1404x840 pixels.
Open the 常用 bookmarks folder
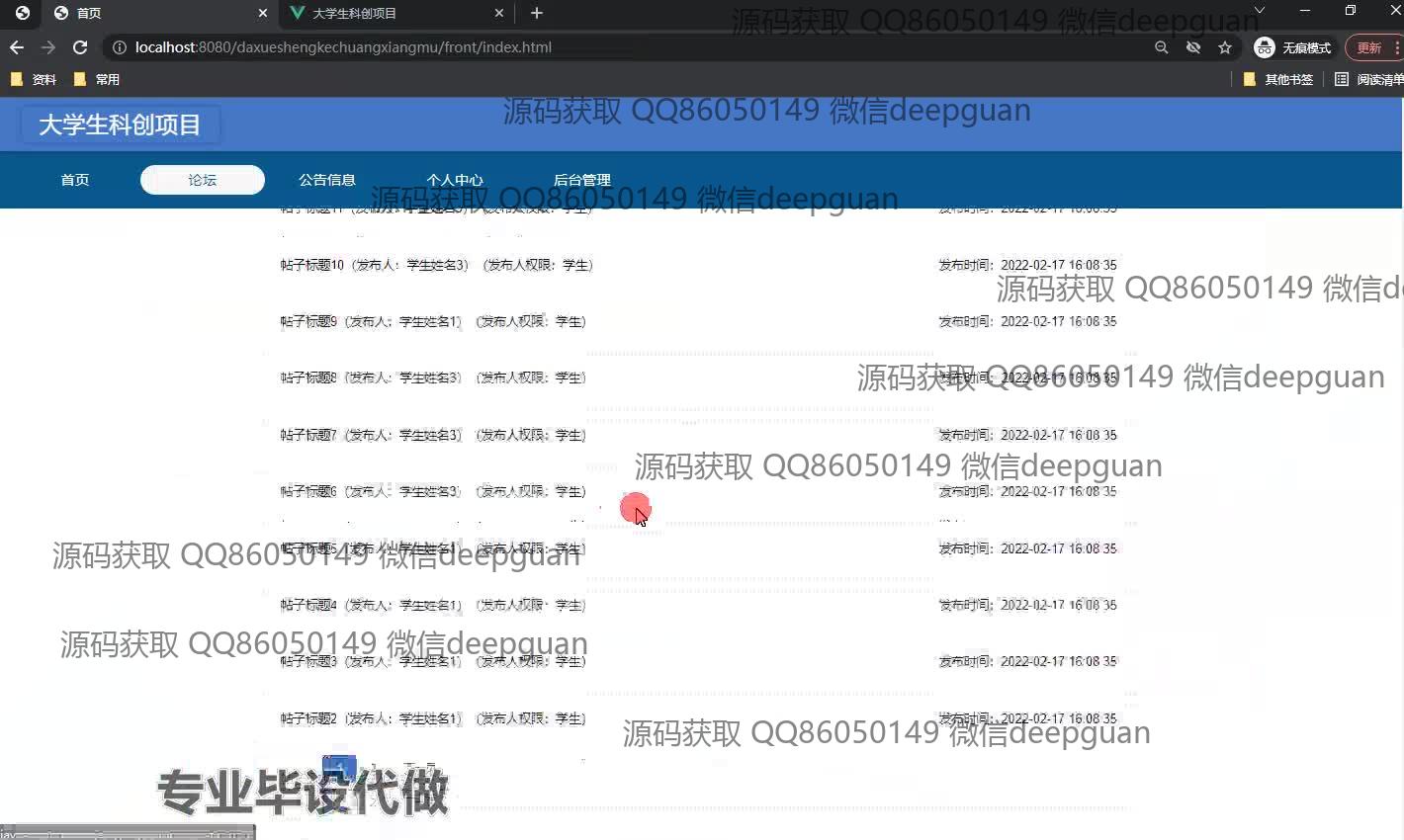(x=97, y=79)
